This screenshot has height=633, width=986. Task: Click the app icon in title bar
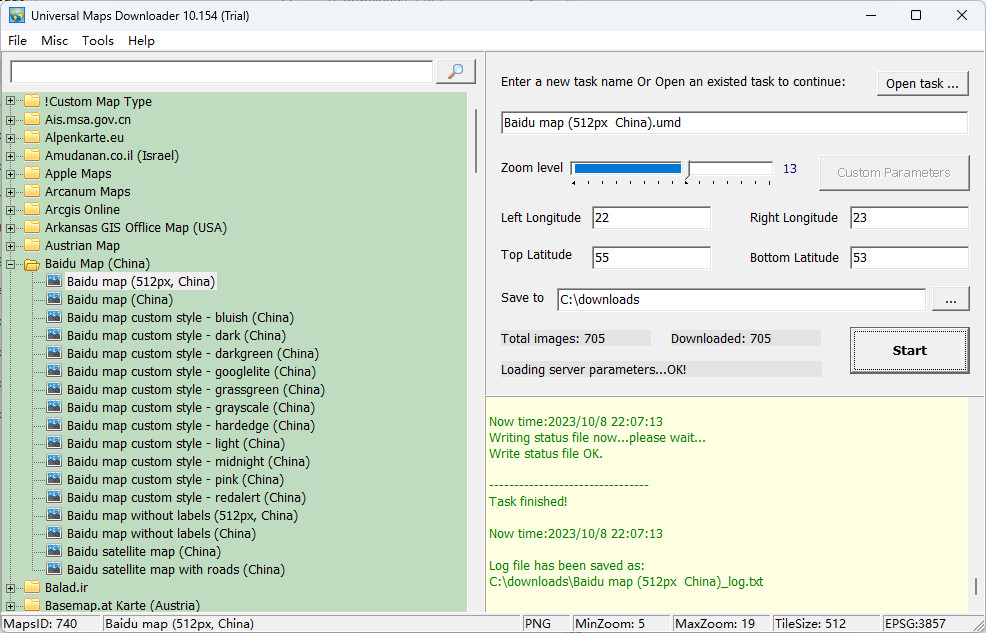[x=17, y=16]
